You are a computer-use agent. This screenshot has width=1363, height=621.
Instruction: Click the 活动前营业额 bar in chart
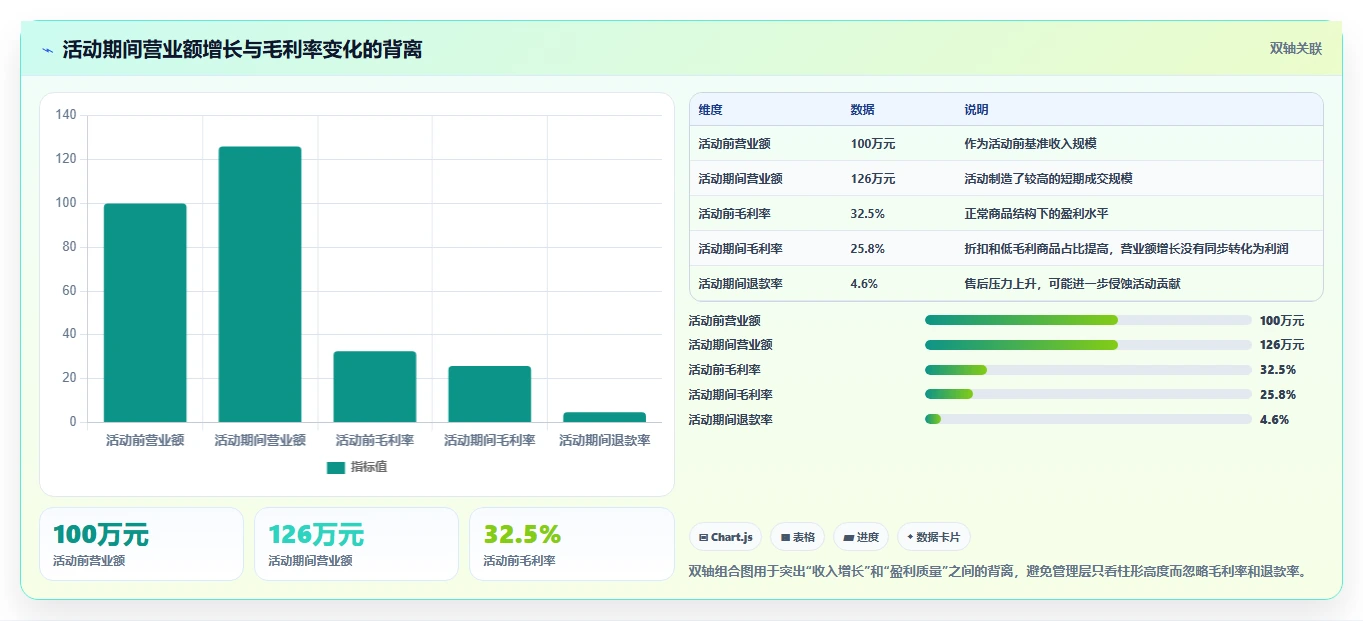(x=145, y=313)
